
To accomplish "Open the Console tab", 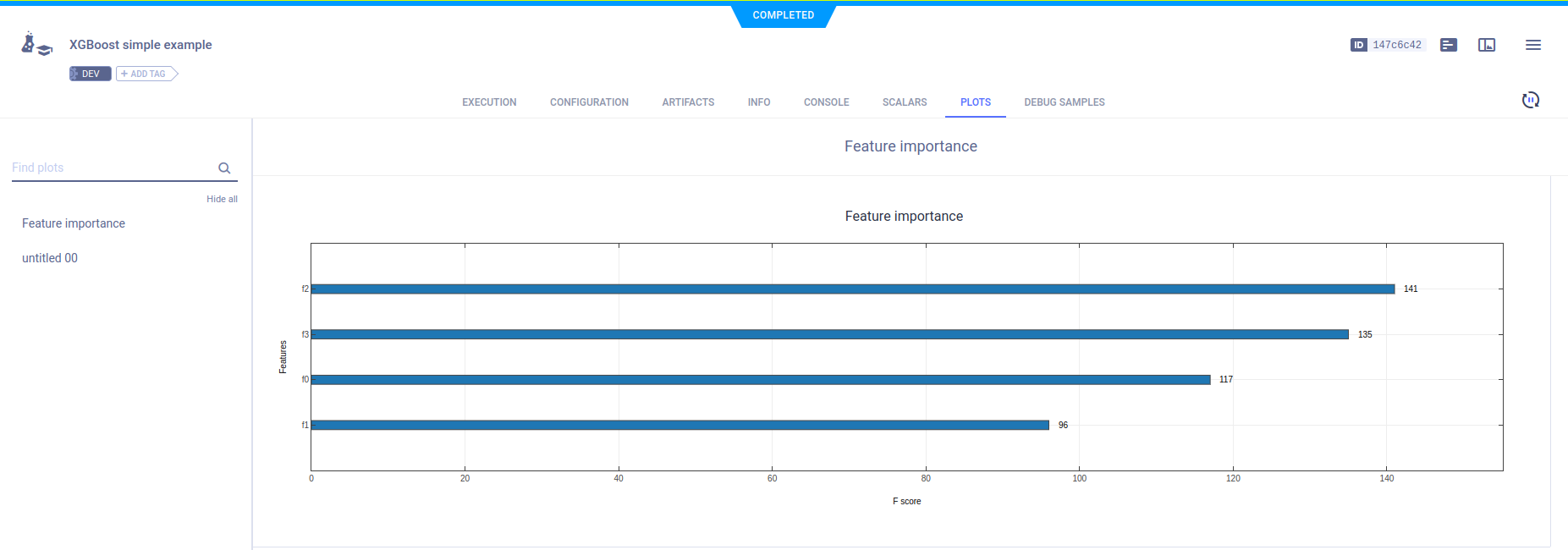I will coord(826,102).
